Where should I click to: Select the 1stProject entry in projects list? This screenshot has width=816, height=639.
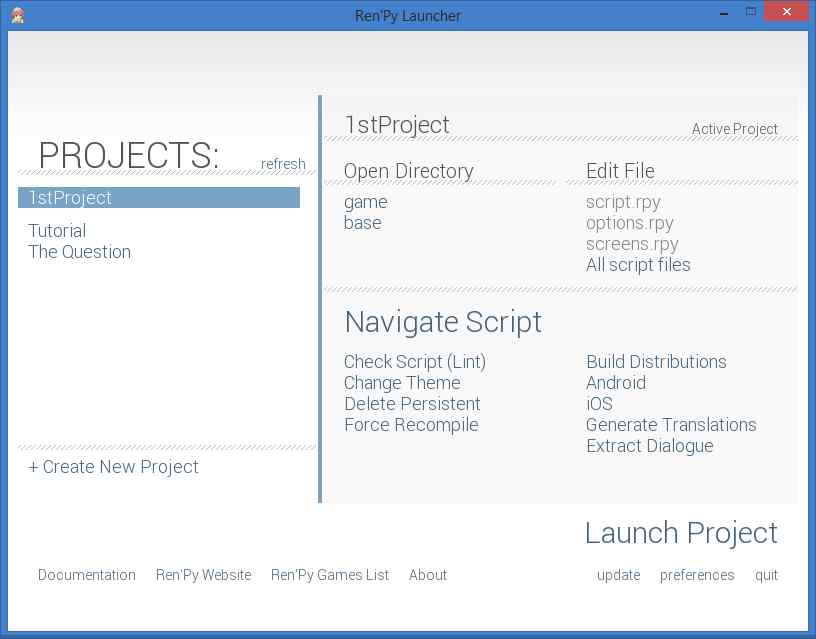[x=159, y=198]
